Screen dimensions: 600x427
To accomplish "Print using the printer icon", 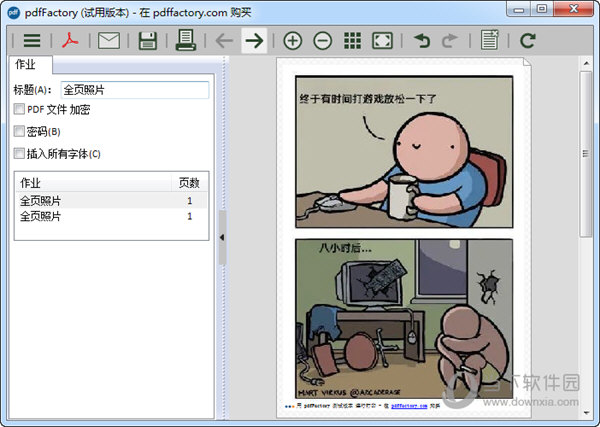I will point(186,40).
